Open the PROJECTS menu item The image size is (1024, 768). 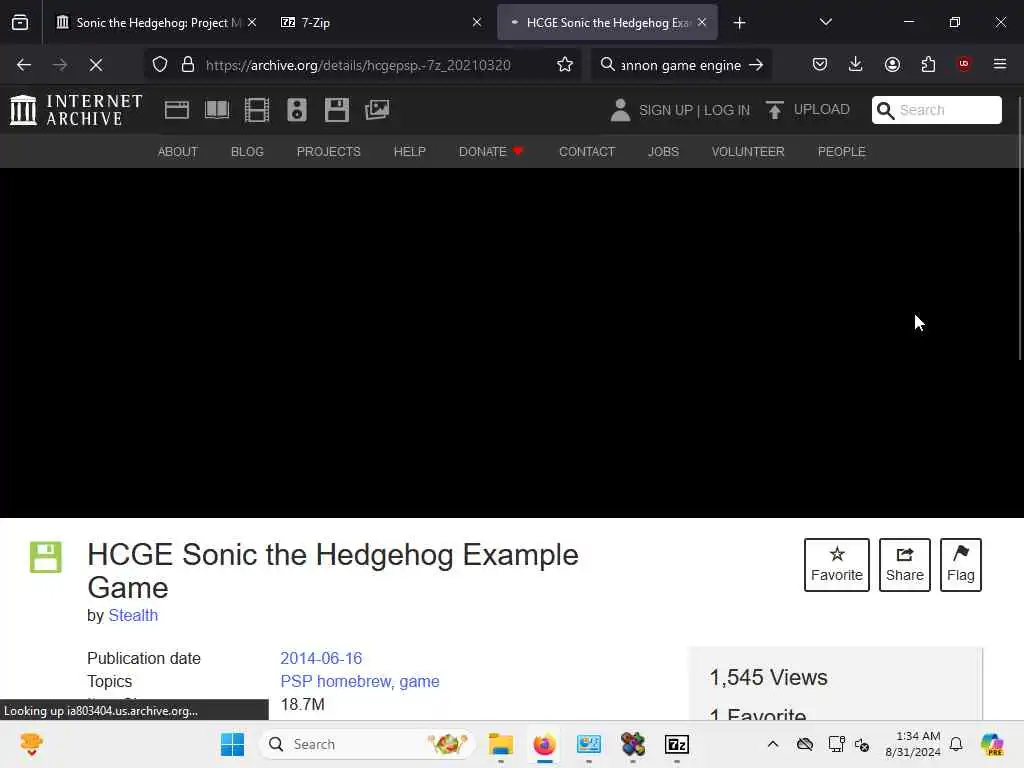click(328, 152)
